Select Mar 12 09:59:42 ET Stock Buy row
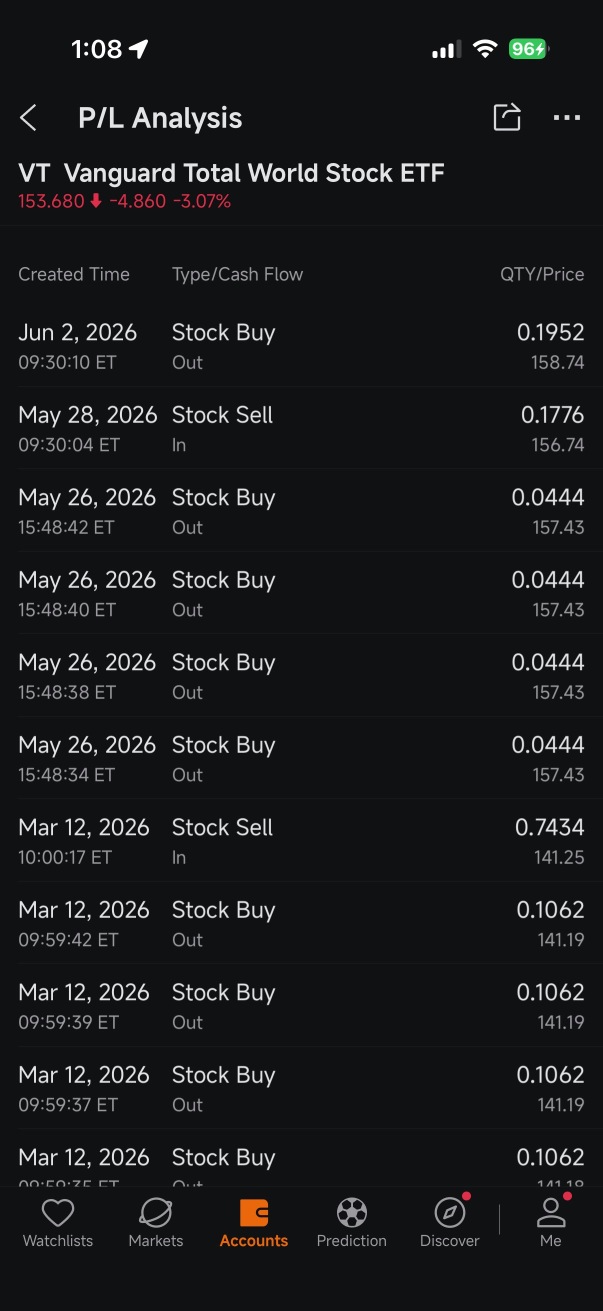 coord(301,924)
